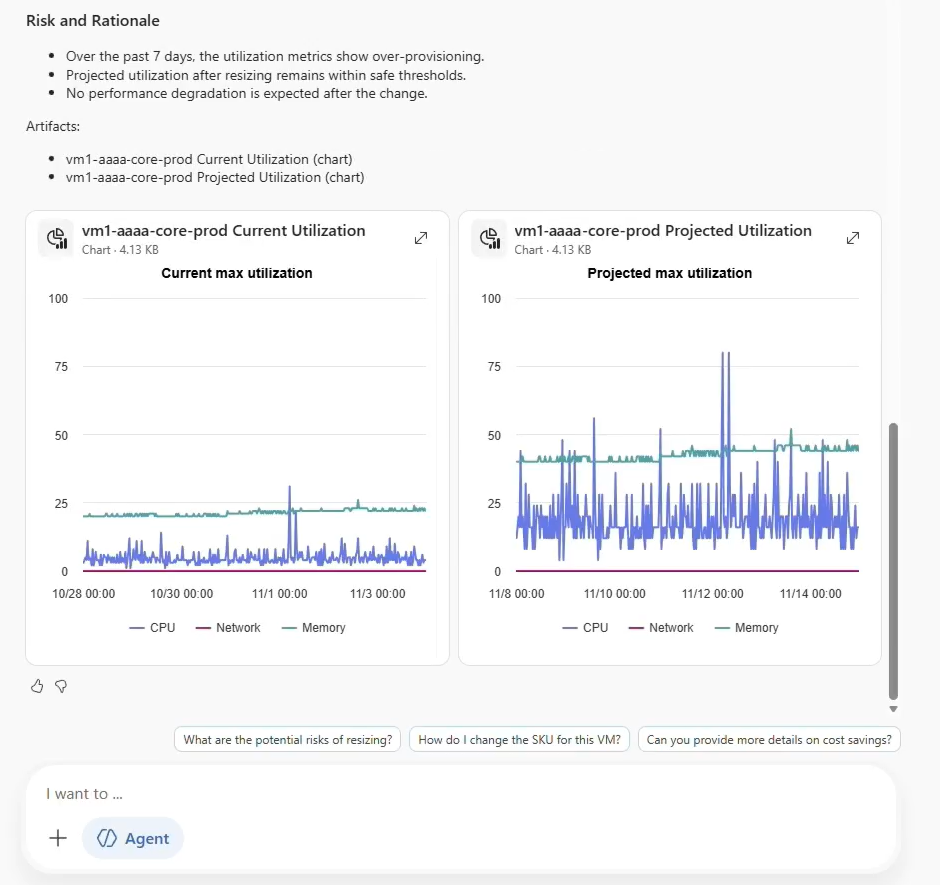The height and width of the screenshot is (885, 940).
Task: Expand the Current Utilization chart to full view
Action: [x=420, y=238]
